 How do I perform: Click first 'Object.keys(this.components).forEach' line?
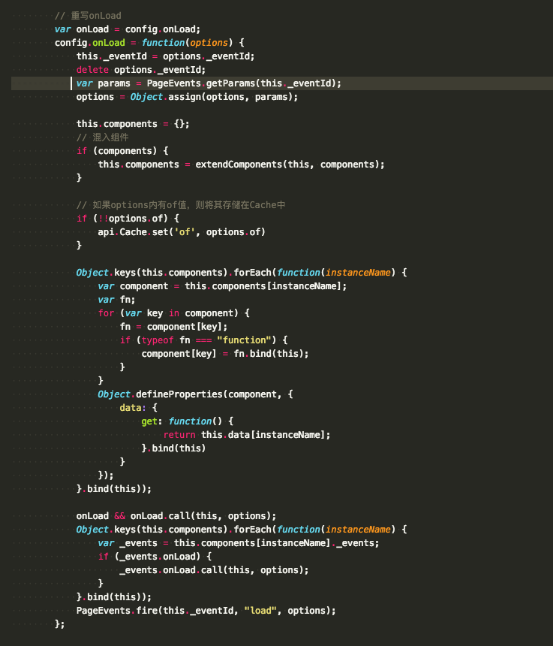coord(241,272)
